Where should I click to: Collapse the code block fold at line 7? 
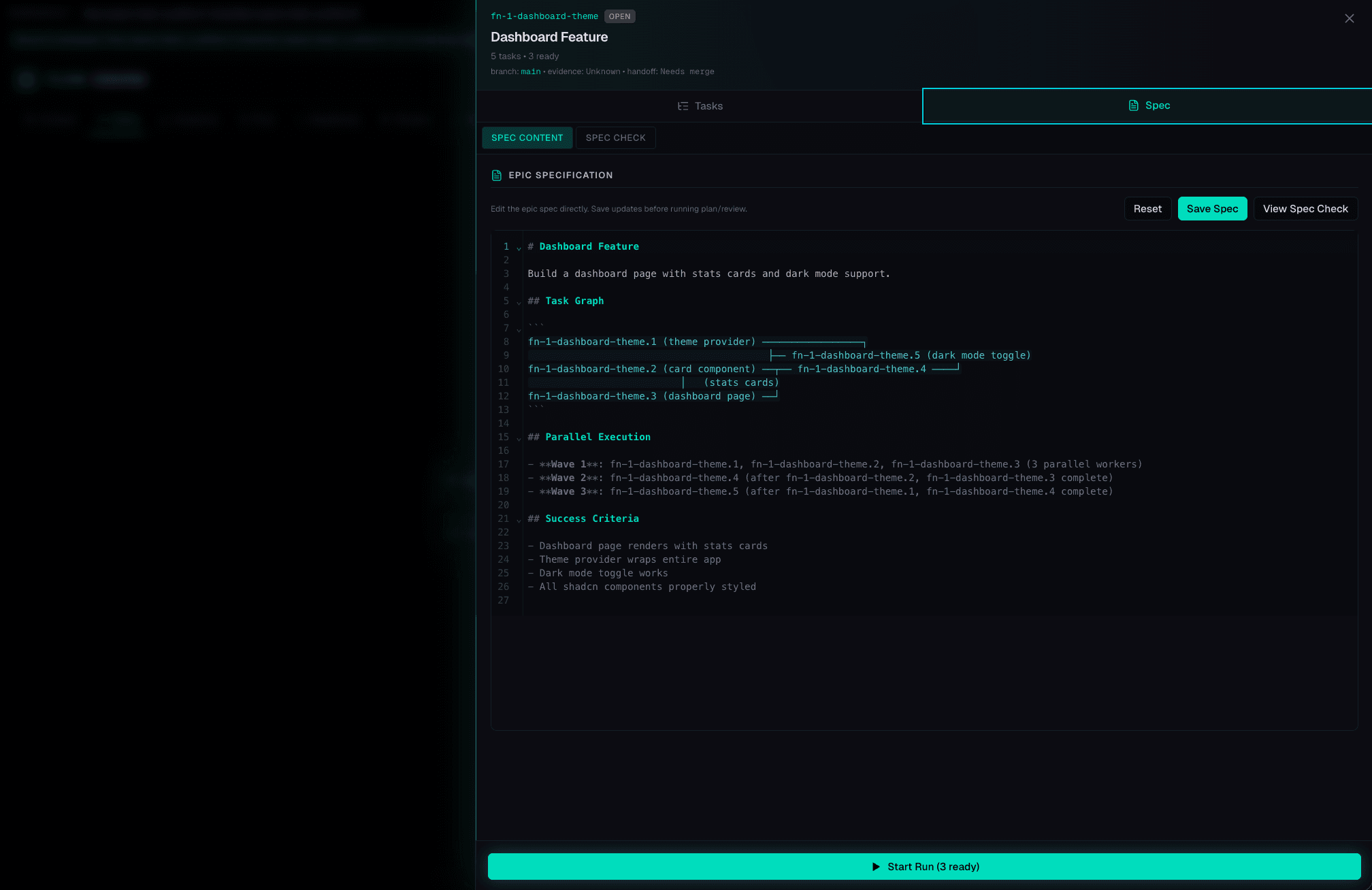pos(519,329)
